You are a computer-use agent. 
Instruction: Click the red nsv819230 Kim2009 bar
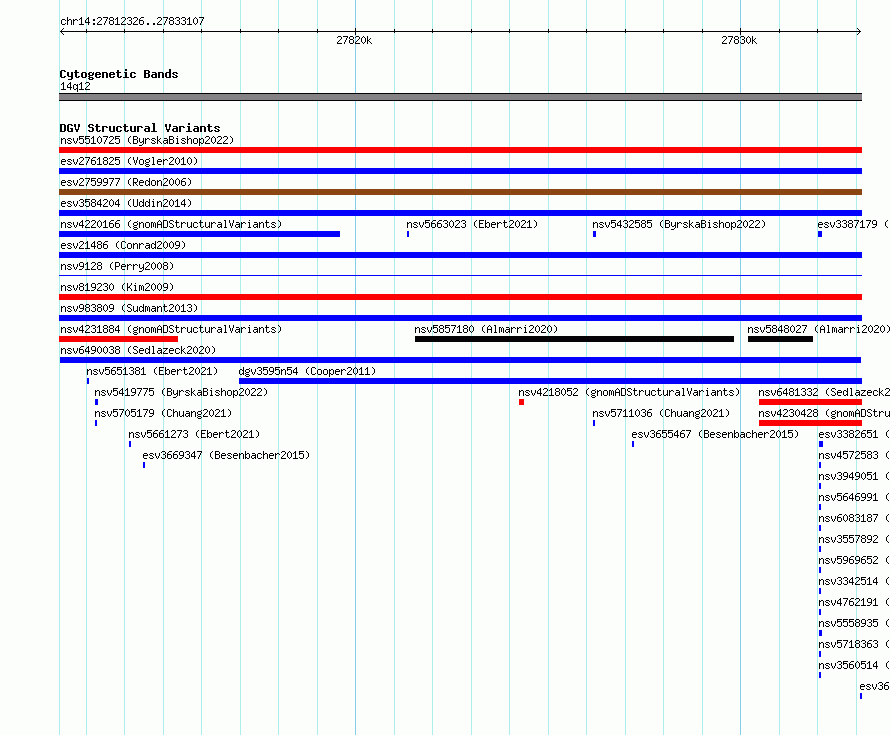pos(460,297)
